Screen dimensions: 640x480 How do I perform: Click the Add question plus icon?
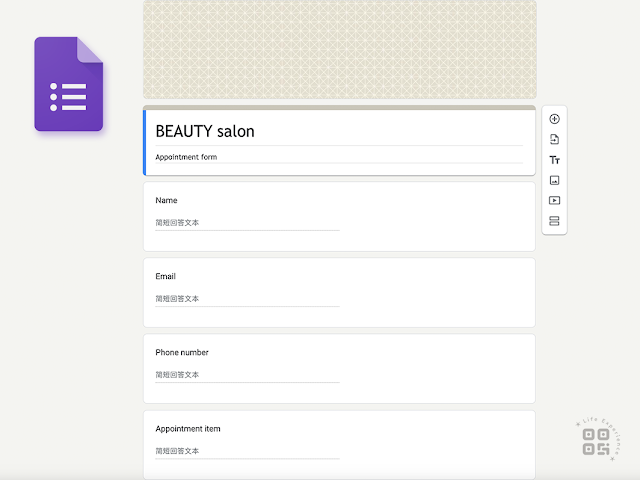click(554, 119)
